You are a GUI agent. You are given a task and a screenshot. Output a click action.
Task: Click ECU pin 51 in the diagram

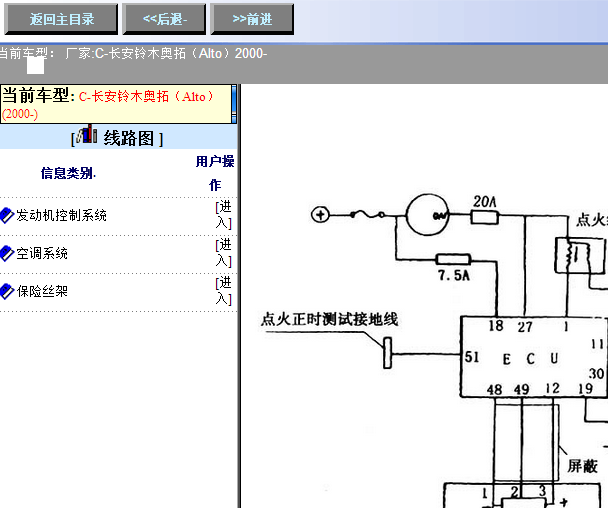472,357
